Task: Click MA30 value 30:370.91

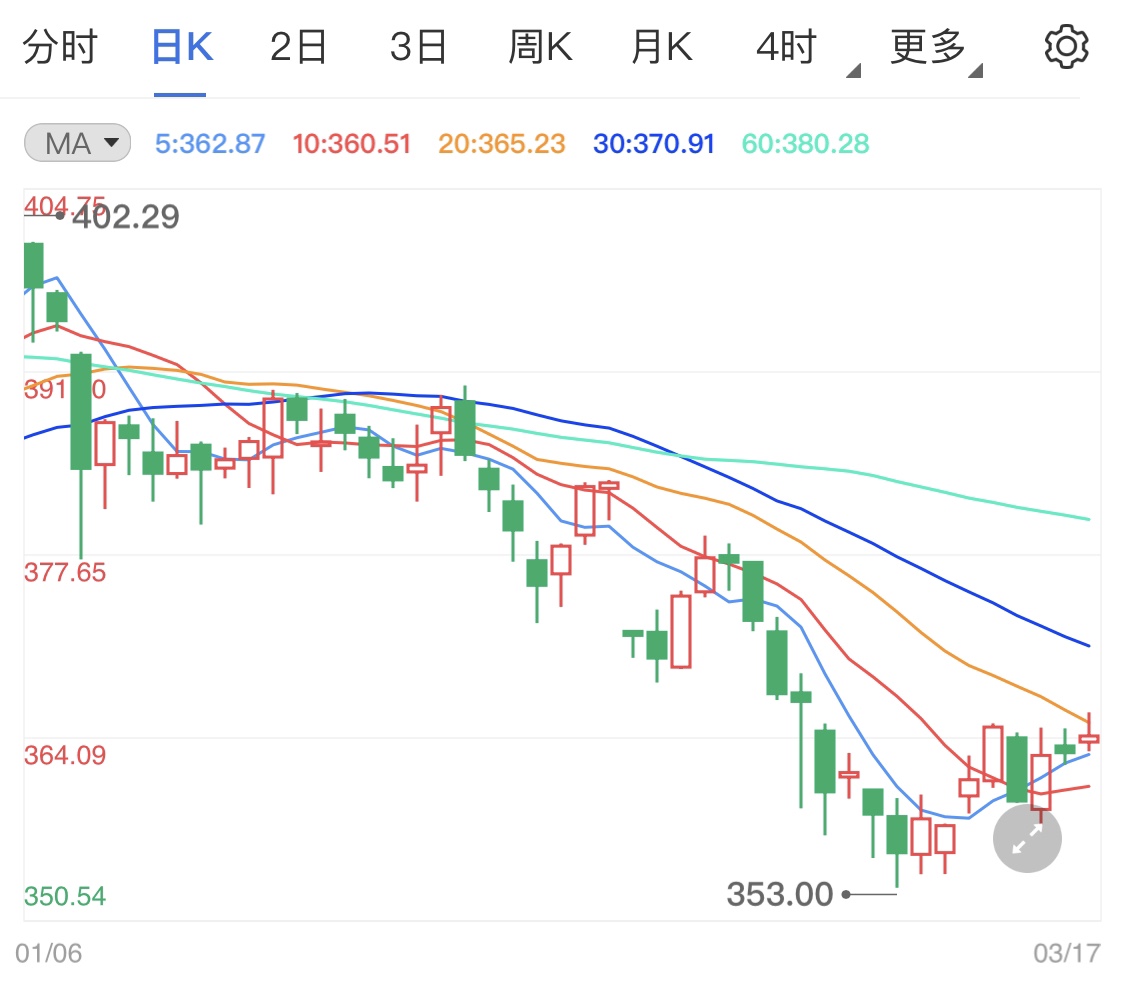Action: 654,144
